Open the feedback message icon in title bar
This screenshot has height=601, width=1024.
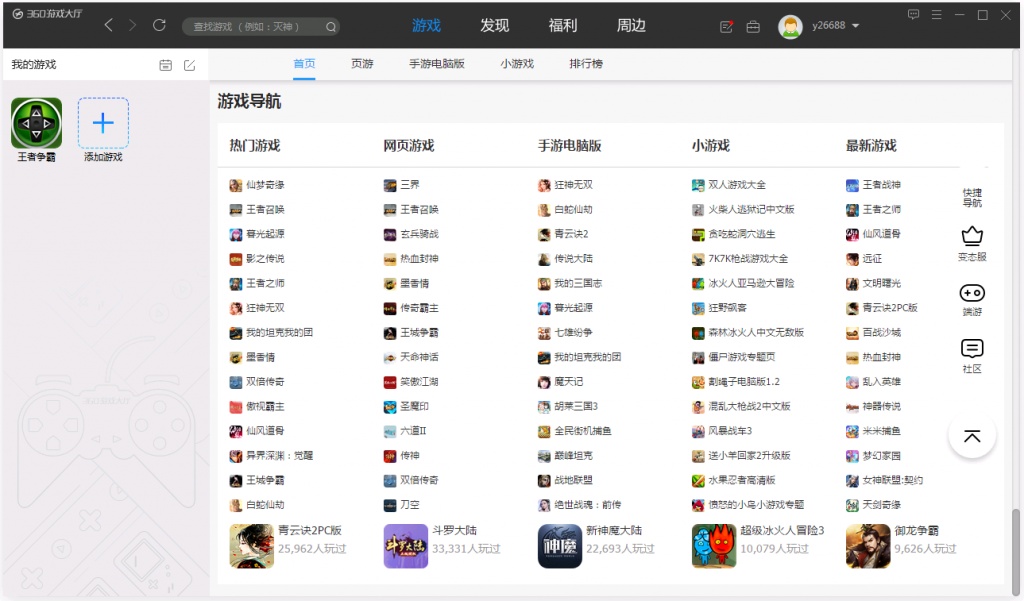(914, 14)
